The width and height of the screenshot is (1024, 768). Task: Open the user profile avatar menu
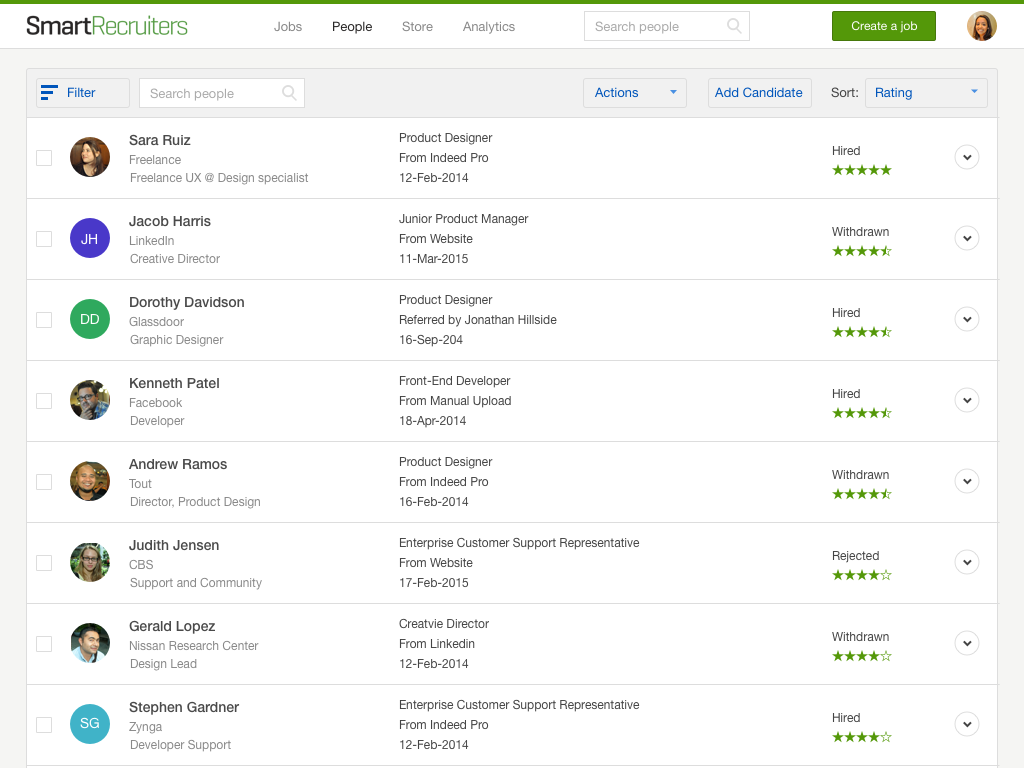tap(982, 26)
